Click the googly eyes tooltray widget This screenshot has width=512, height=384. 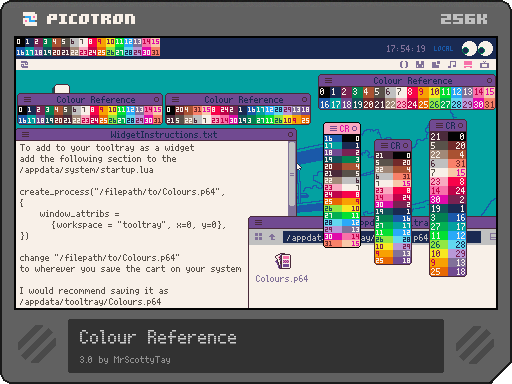477,49
